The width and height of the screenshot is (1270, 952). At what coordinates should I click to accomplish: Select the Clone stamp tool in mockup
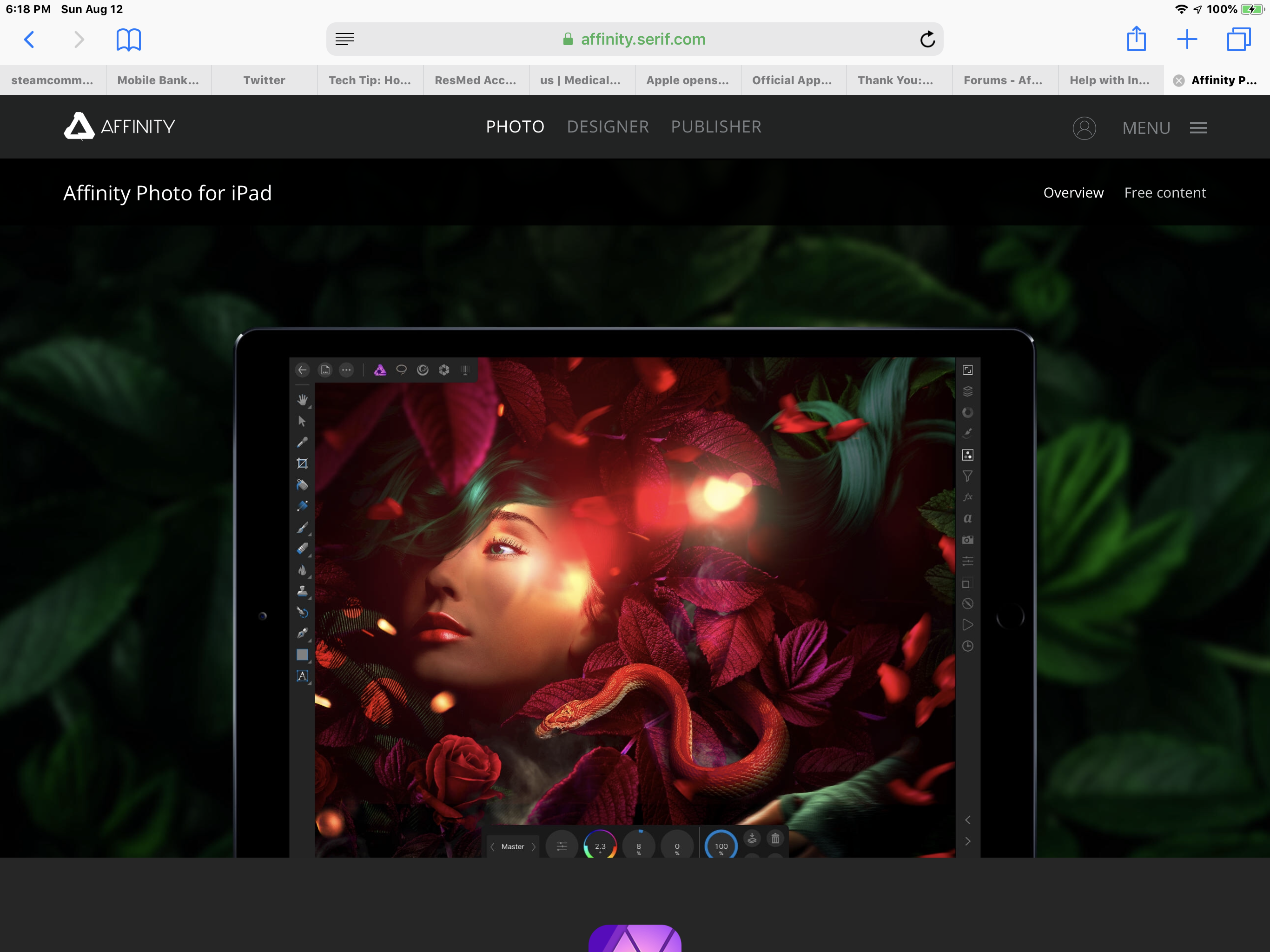[x=303, y=591]
